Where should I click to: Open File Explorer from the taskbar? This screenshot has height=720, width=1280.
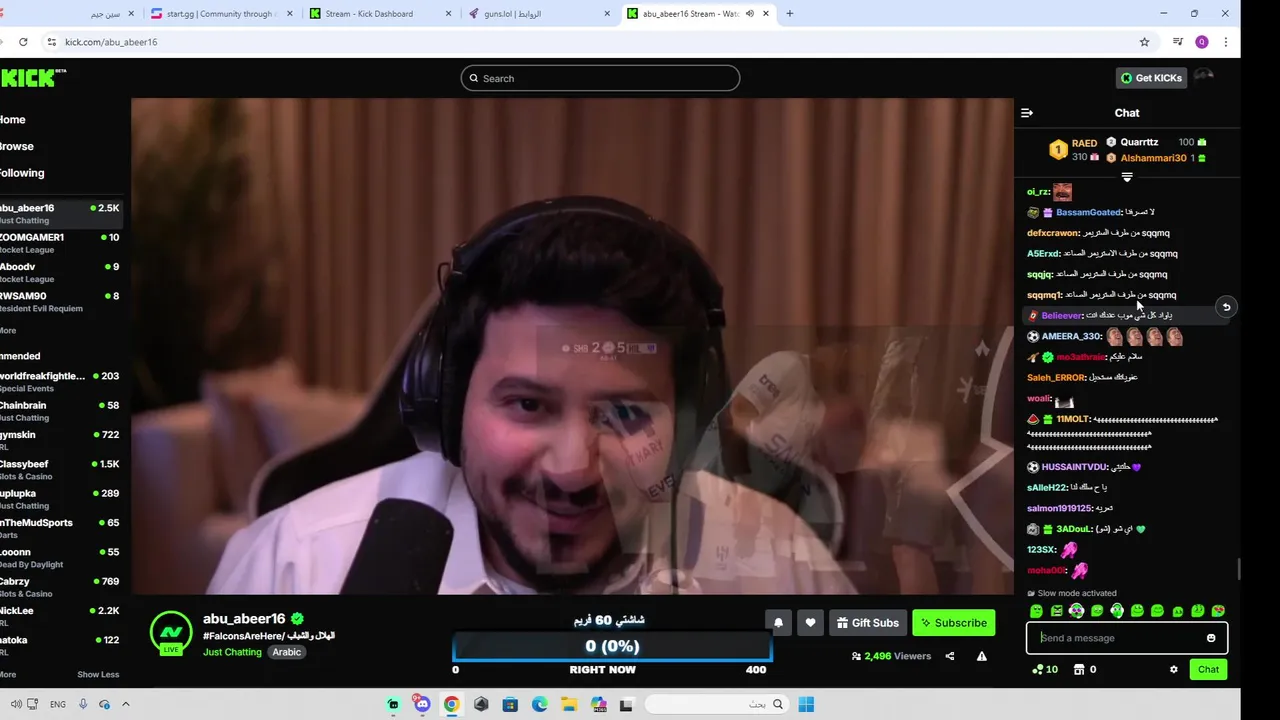(x=569, y=704)
